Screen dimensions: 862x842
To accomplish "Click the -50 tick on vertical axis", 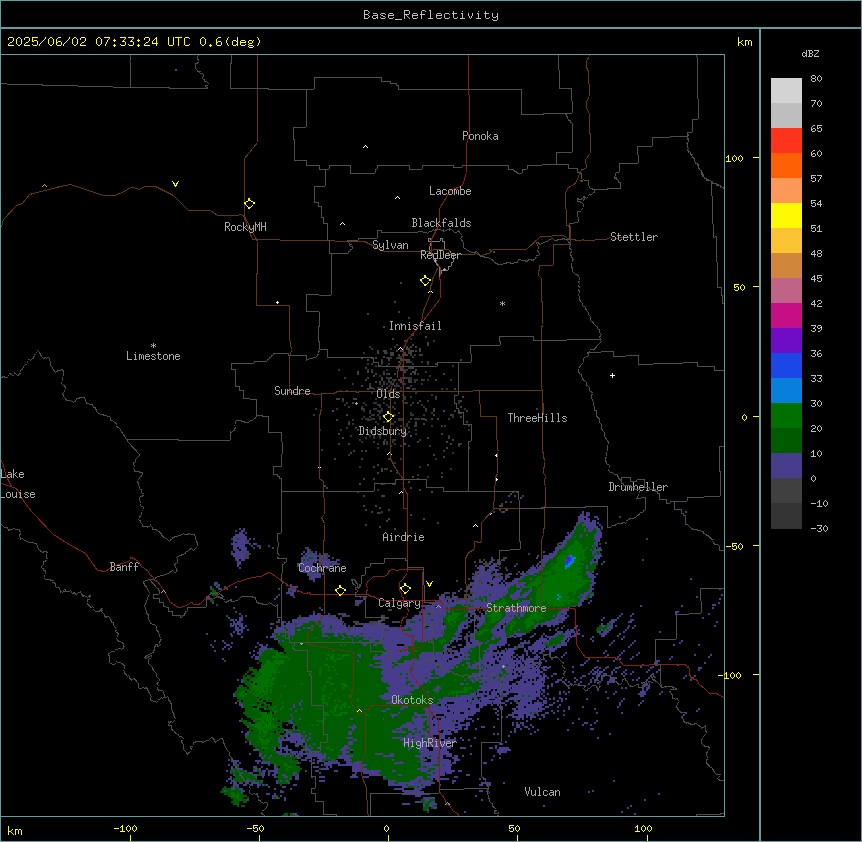I will click(734, 546).
